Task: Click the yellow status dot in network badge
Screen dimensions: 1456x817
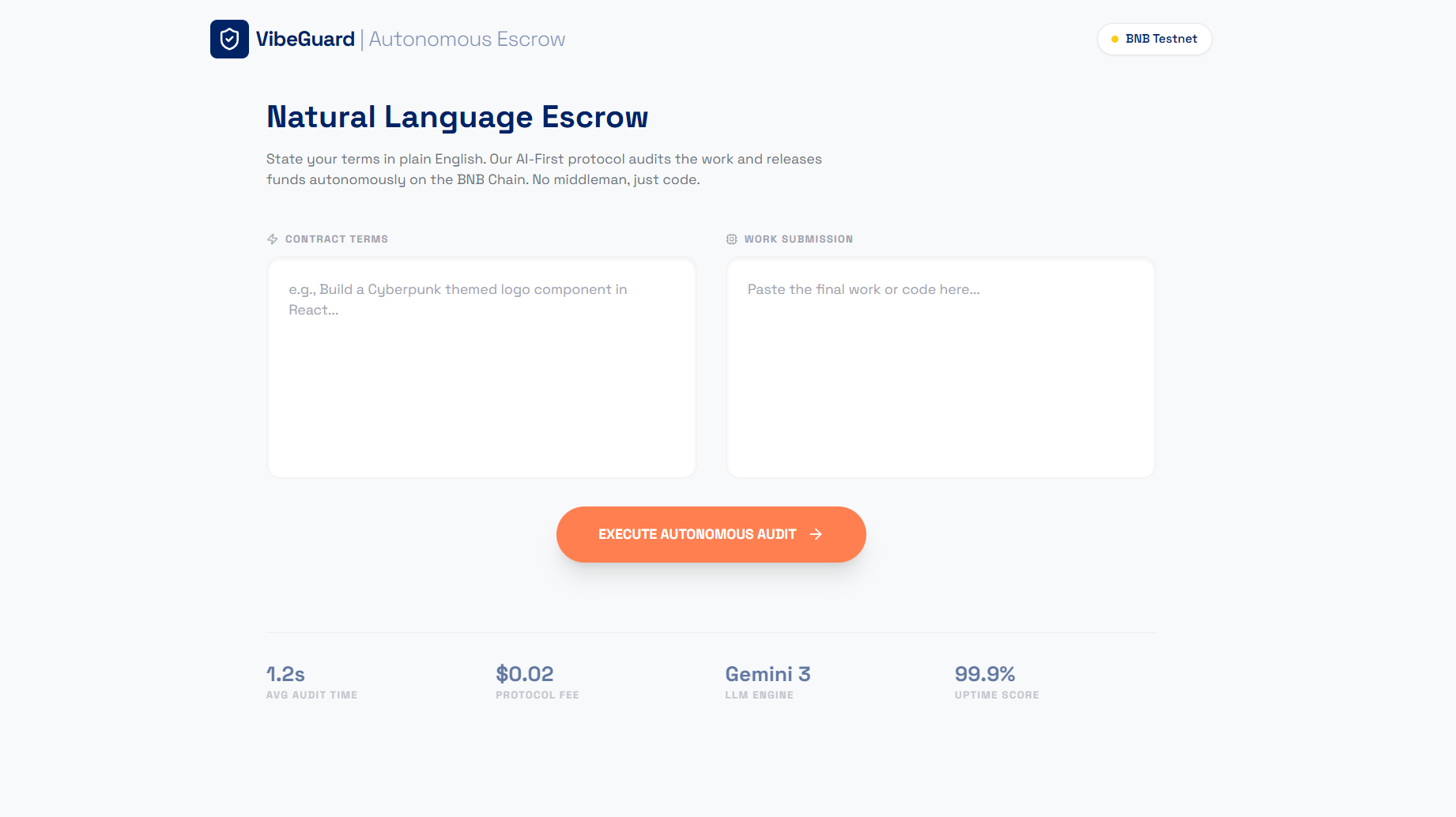Action: [x=1115, y=40]
